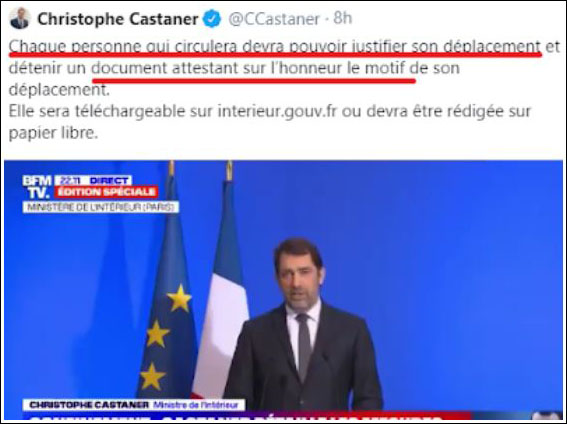The image size is (567, 424).
Task: Open the @CCastaner handle link
Action: (x=274, y=19)
